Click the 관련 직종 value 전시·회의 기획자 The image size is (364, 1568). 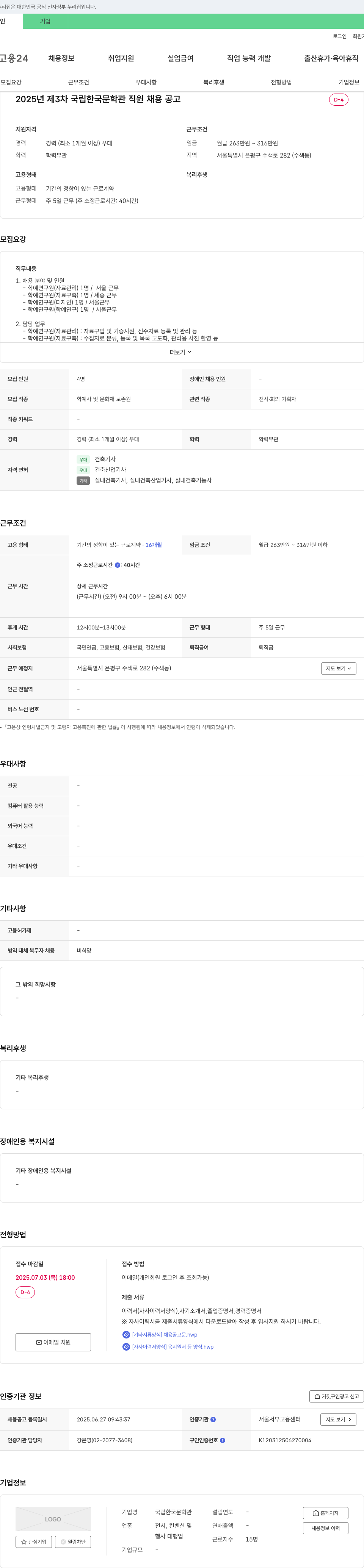click(278, 399)
